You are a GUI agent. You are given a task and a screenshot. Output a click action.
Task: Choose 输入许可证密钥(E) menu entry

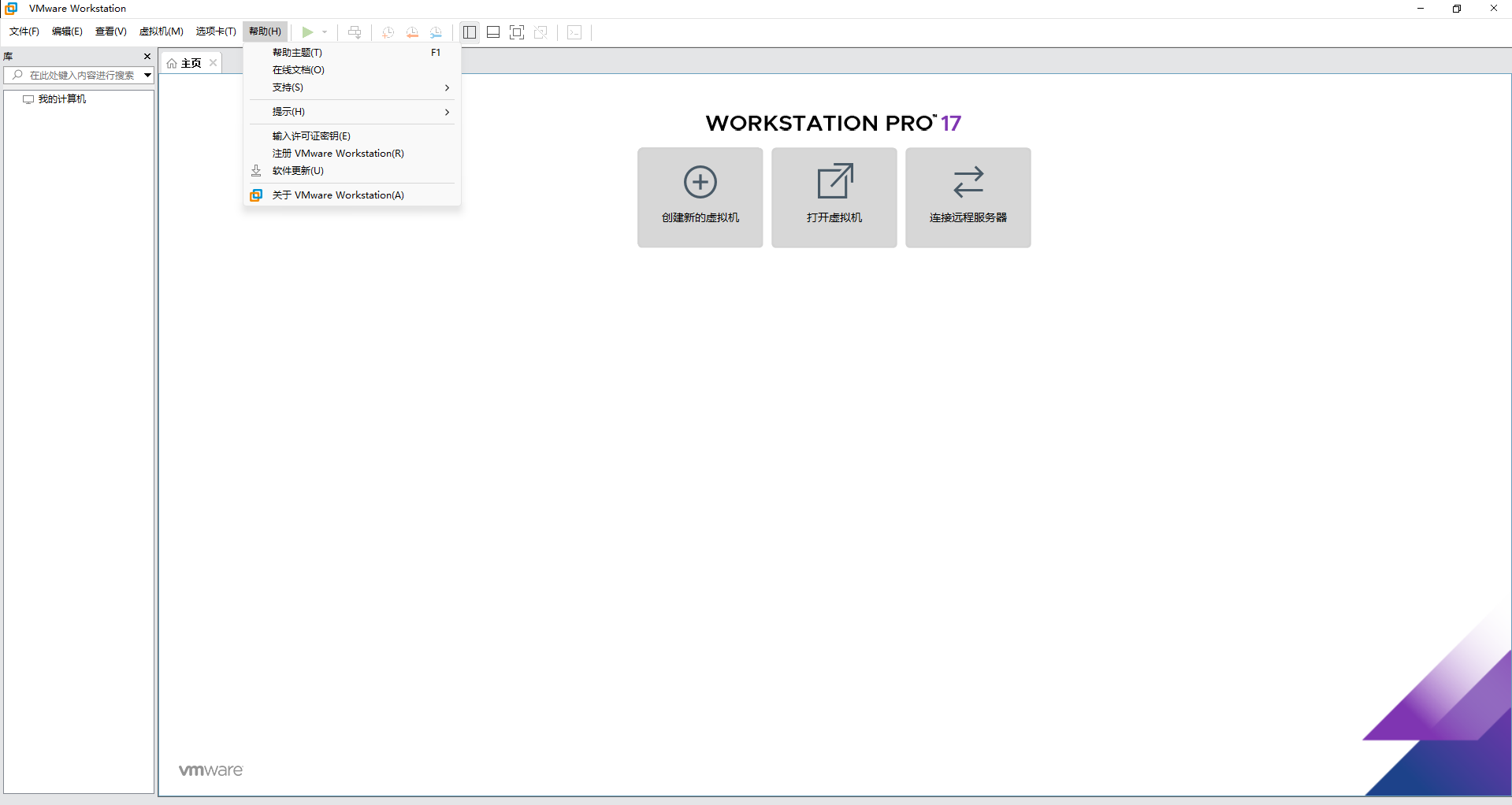[x=352, y=136]
